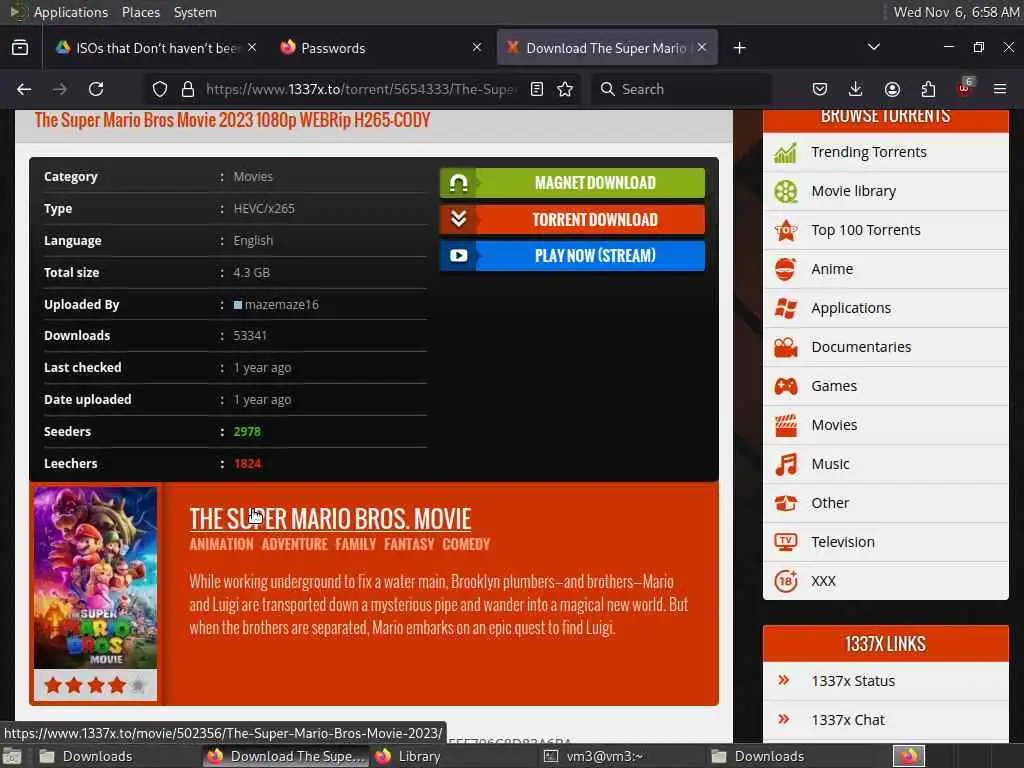Image resolution: width=1024 pixels, height=768 pixels.
Task: Close the ISOs tab
Action: [252, 47]
